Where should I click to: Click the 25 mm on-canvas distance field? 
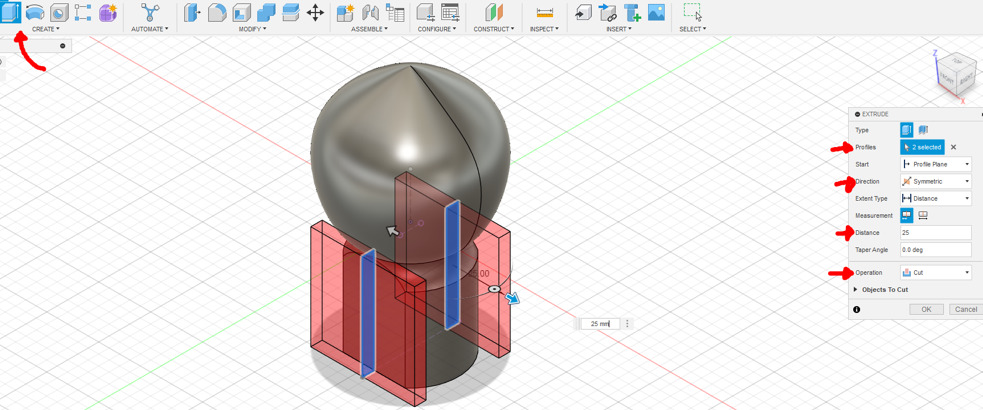(x=600, y=323)
